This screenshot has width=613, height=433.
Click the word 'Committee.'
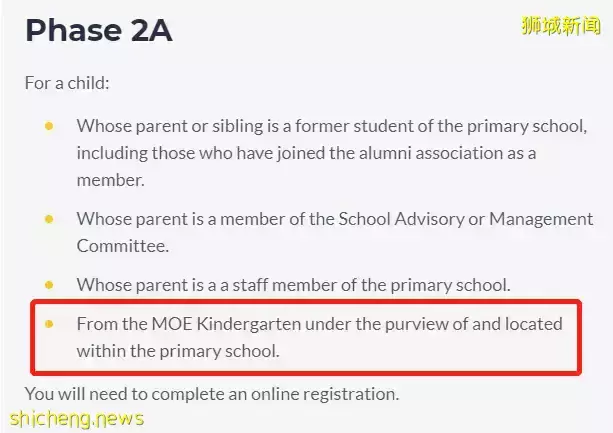[123, 246]
